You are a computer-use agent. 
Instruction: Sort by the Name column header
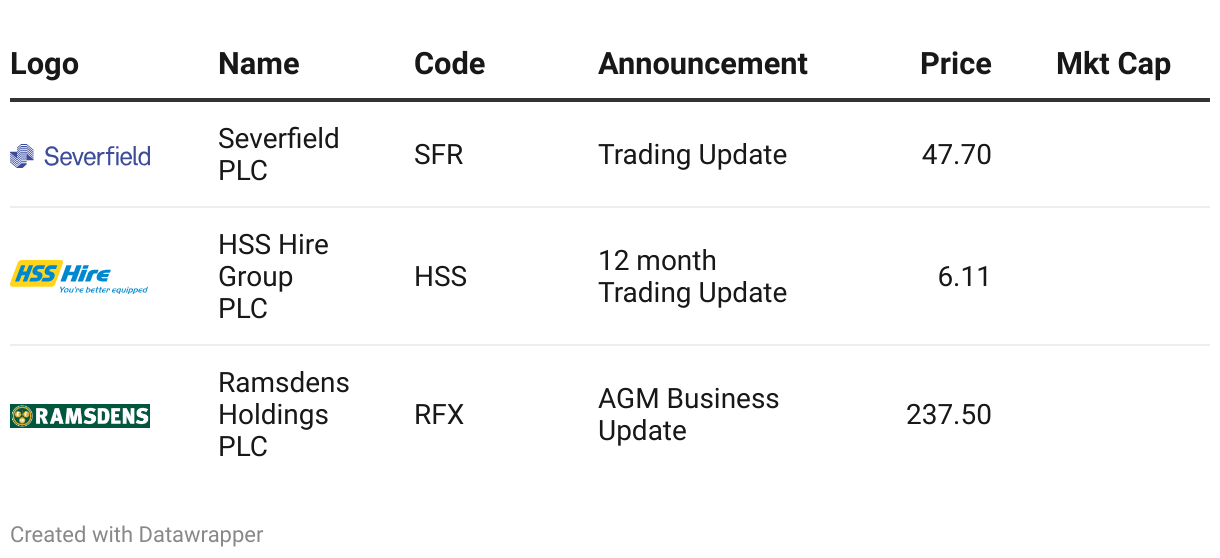tap(258, 64)
